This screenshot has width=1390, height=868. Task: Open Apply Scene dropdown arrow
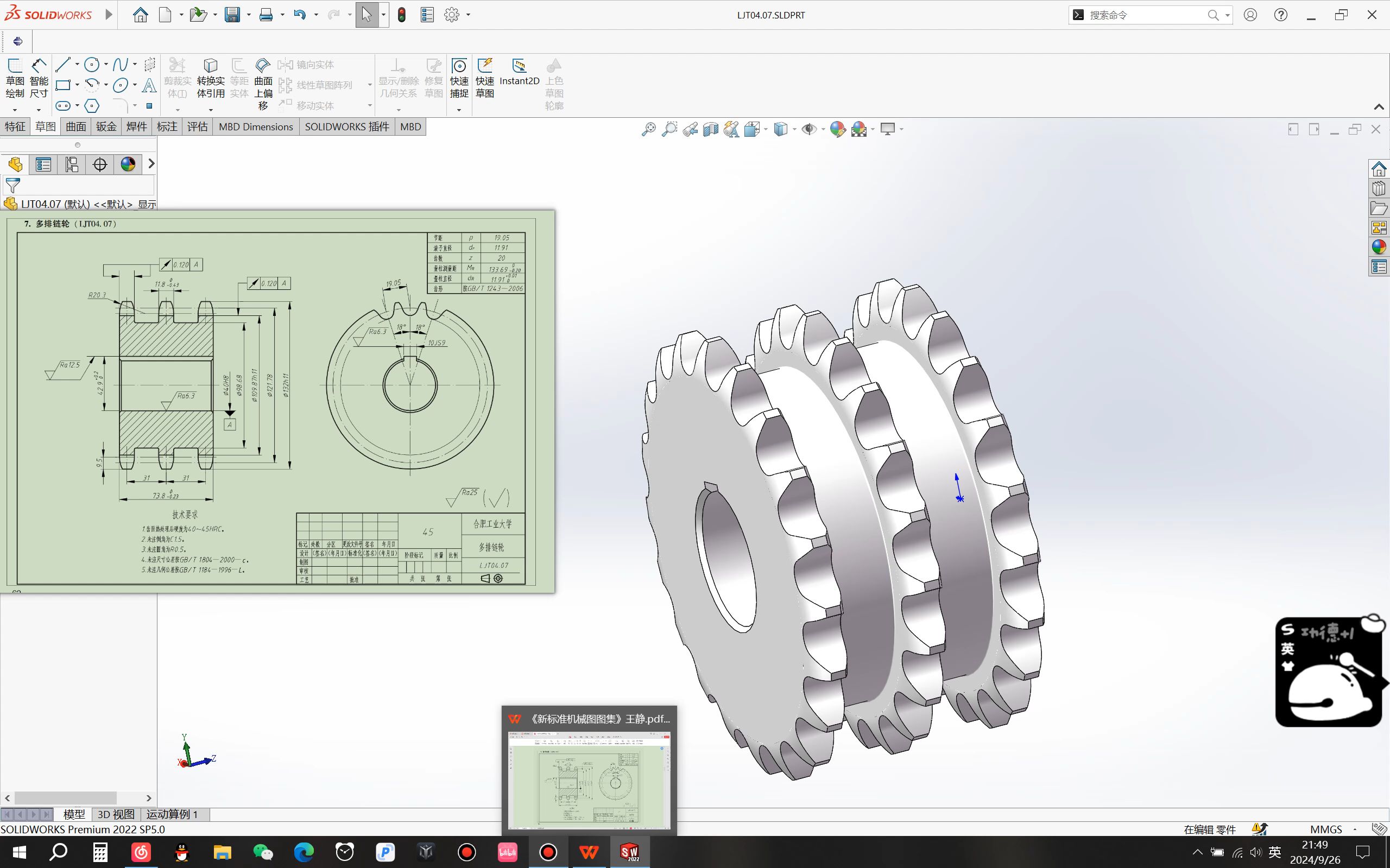(873, 129)
